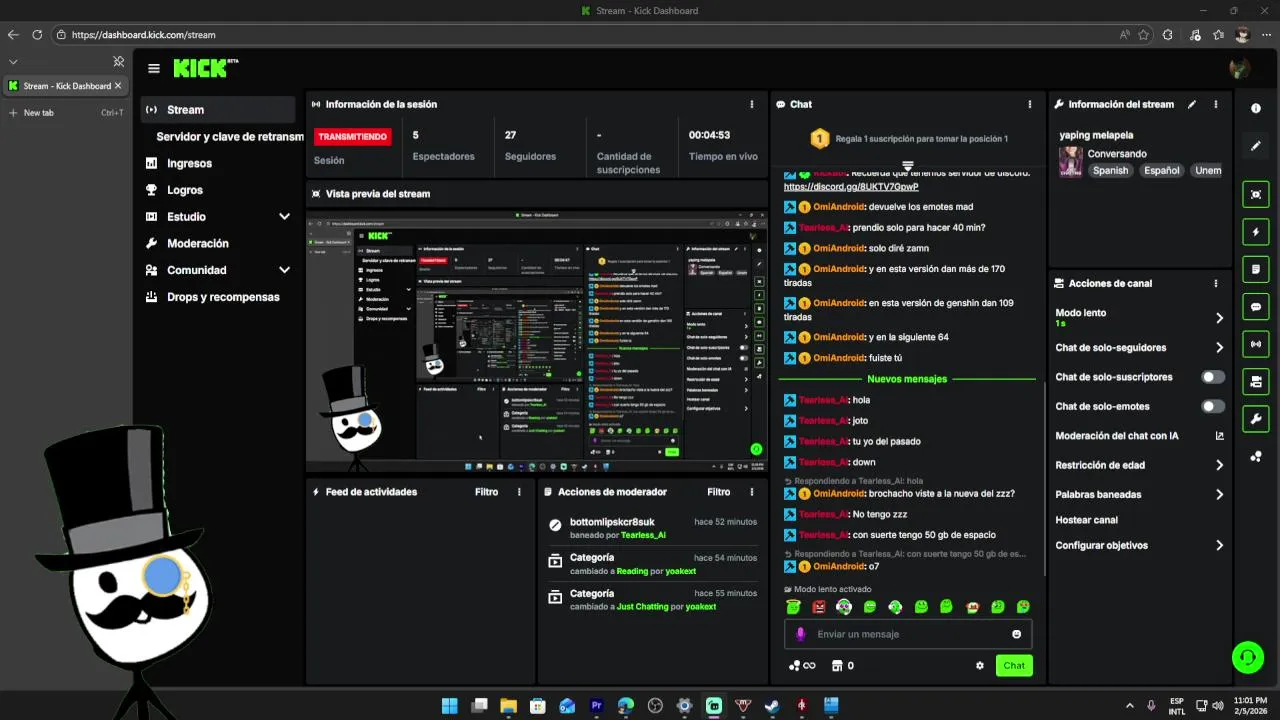
Task: Toggle the chat bubble panel icon in right rail
Action: pyautogui.click(x=1256, y=306)
